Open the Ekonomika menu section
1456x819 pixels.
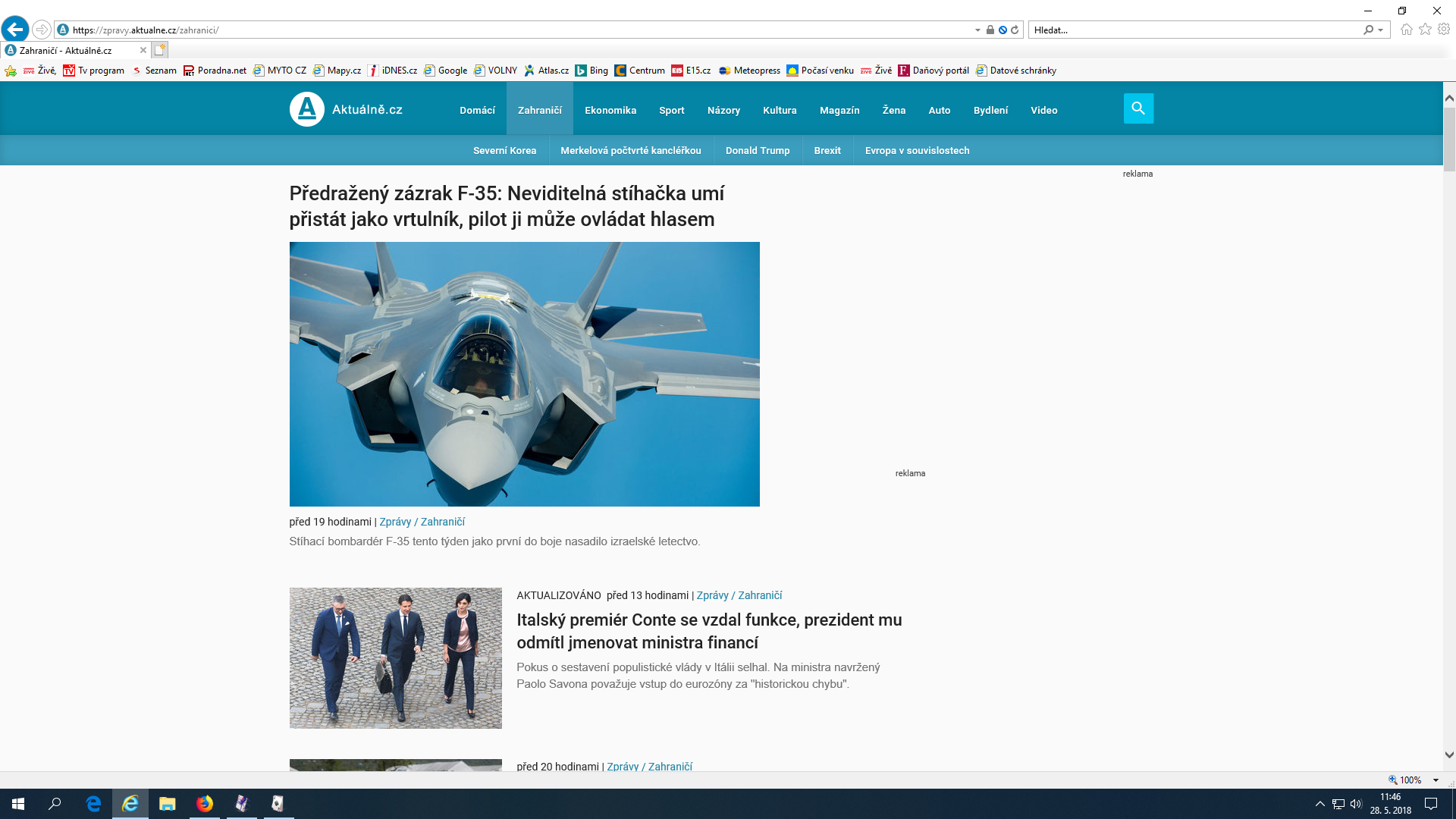point(610,111)
